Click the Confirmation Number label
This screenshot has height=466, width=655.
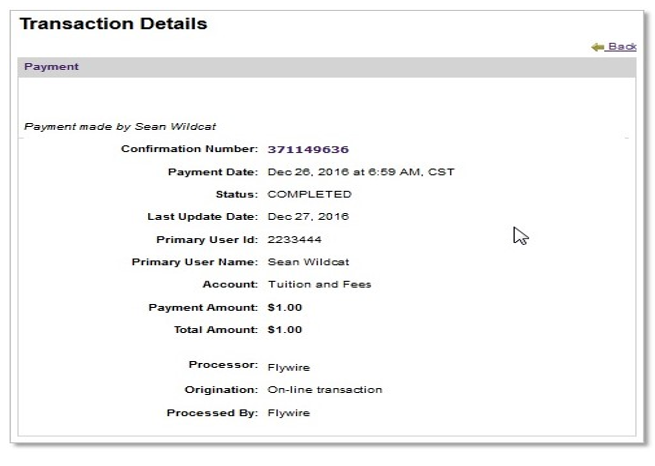click(x=189, y=149)
